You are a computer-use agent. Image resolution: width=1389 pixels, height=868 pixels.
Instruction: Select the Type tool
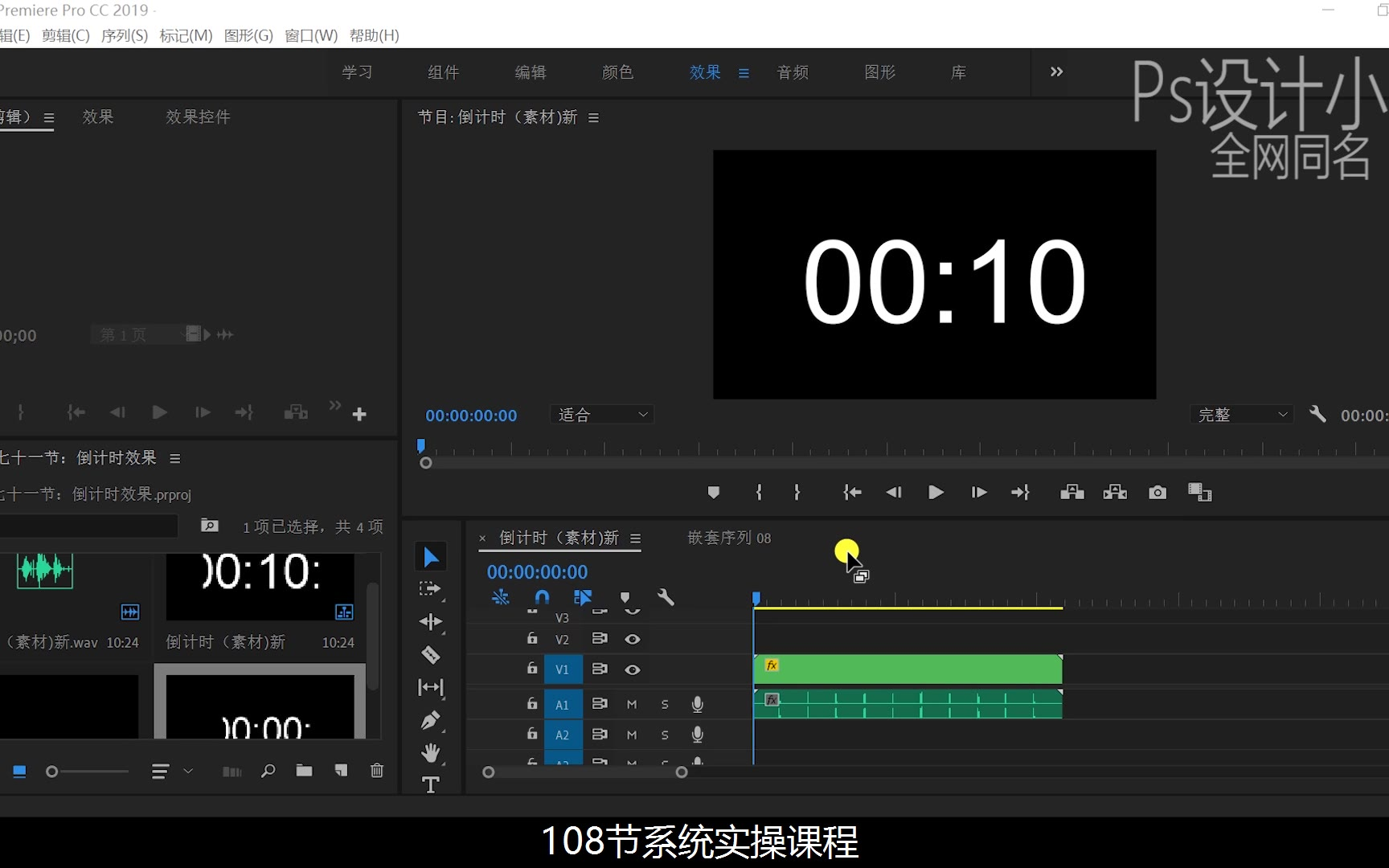click(x=431, y=784)
